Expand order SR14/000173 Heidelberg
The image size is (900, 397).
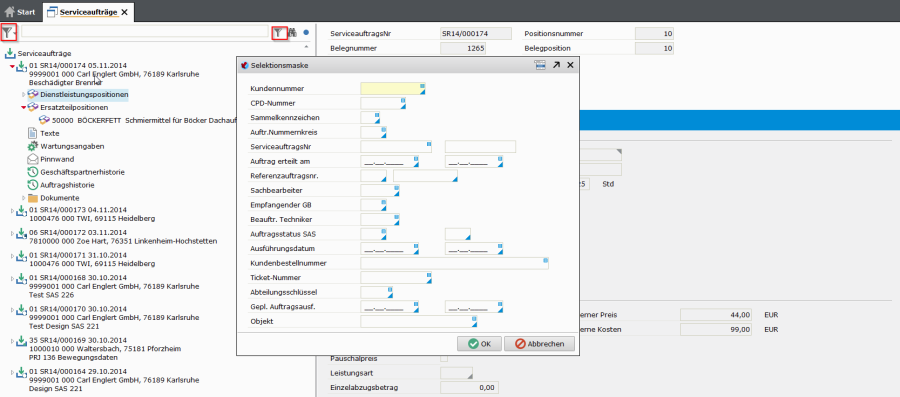click(13, 211)
